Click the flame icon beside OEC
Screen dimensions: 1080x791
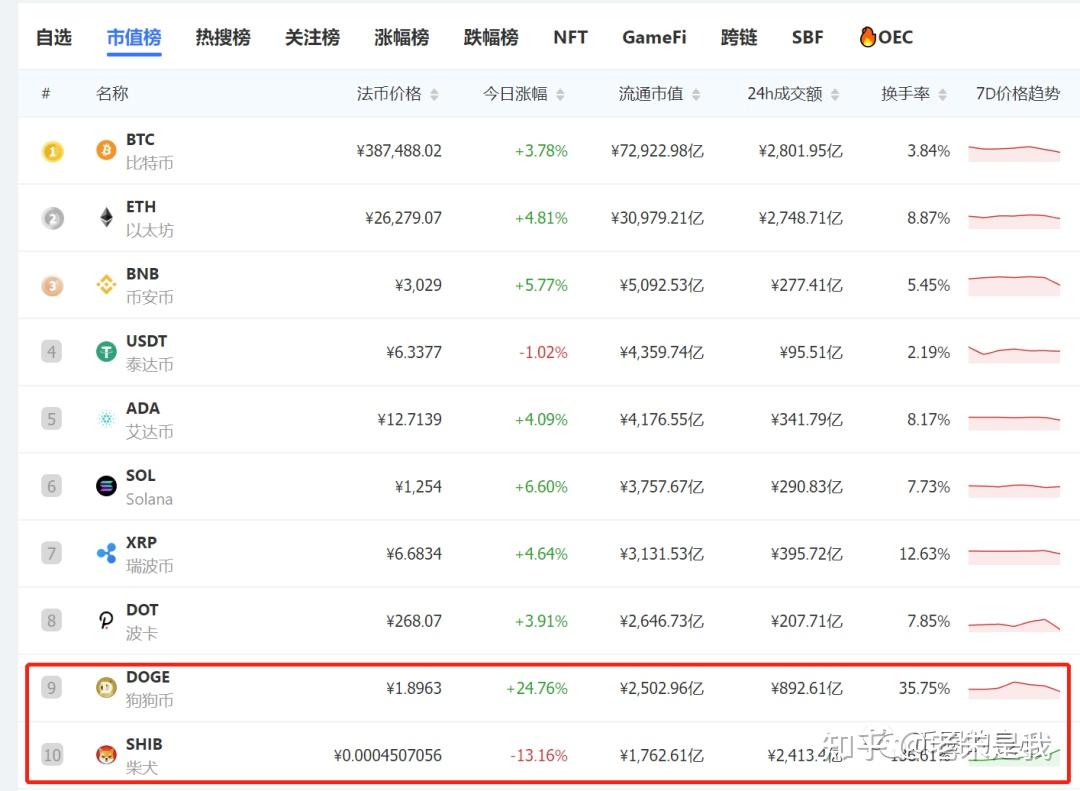pyautogui.click(x=868, y=36)
